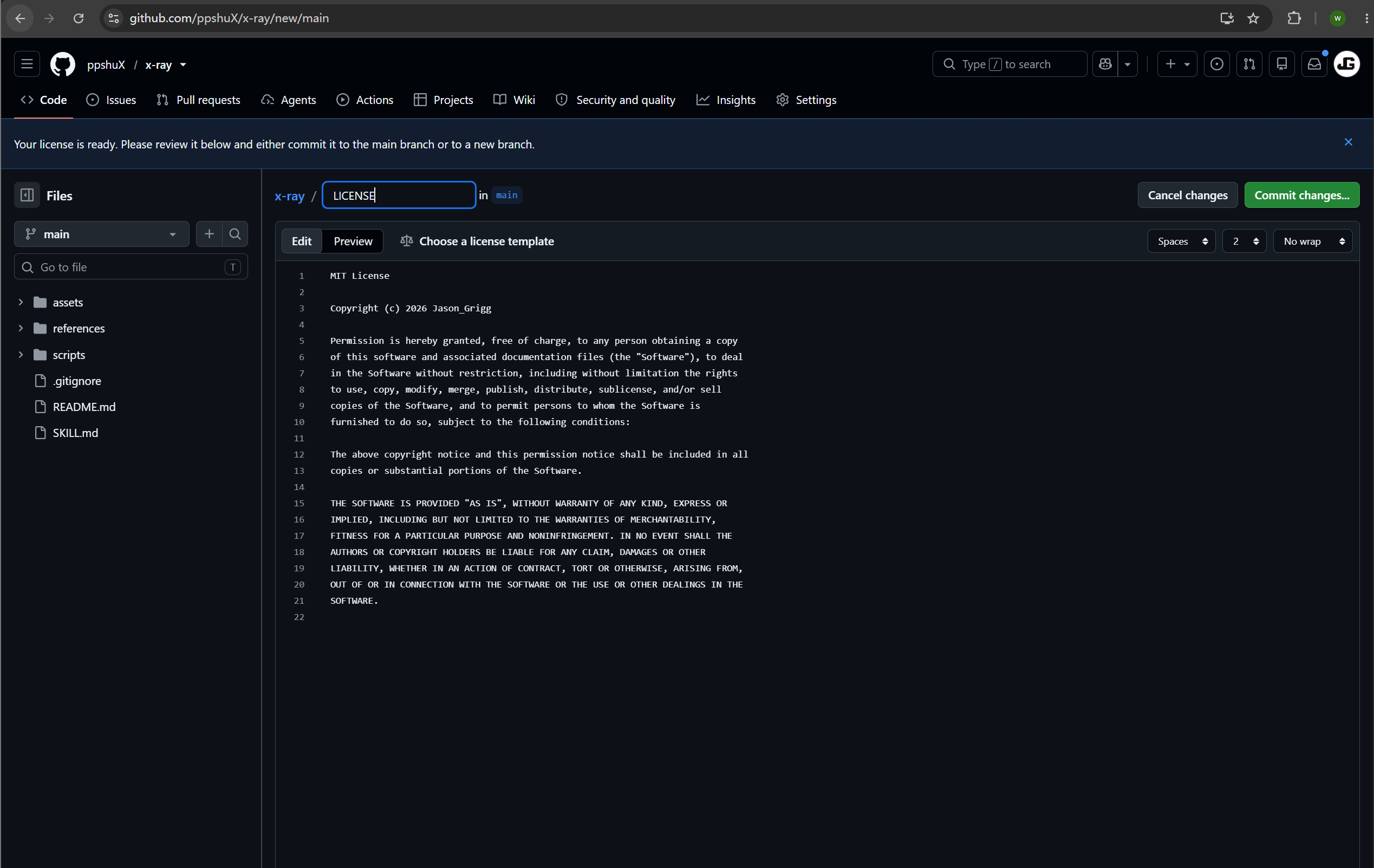This screenshot has width=1374, height=868.
Task: Dismiss the license ready banner
Action: point(1349,142)
